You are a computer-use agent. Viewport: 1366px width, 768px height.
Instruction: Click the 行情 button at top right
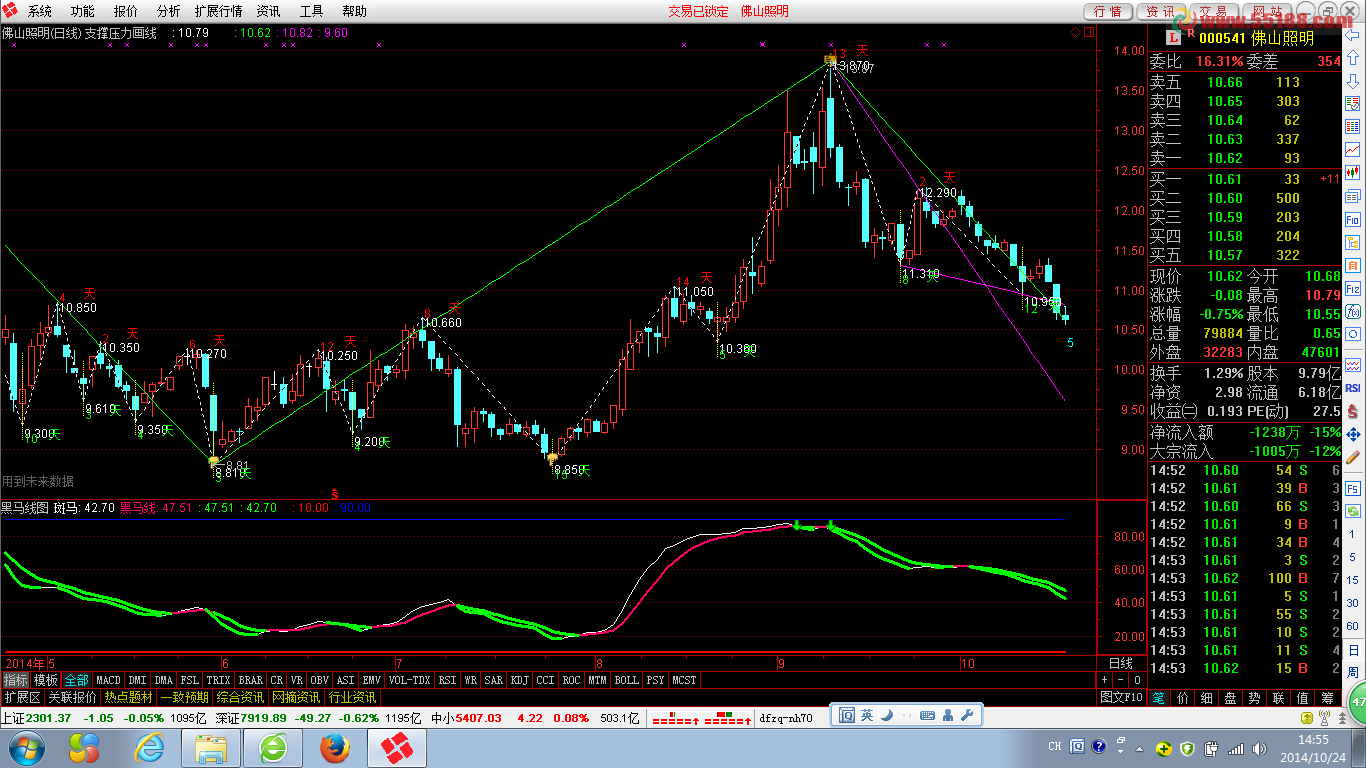tap(1108, 11)
